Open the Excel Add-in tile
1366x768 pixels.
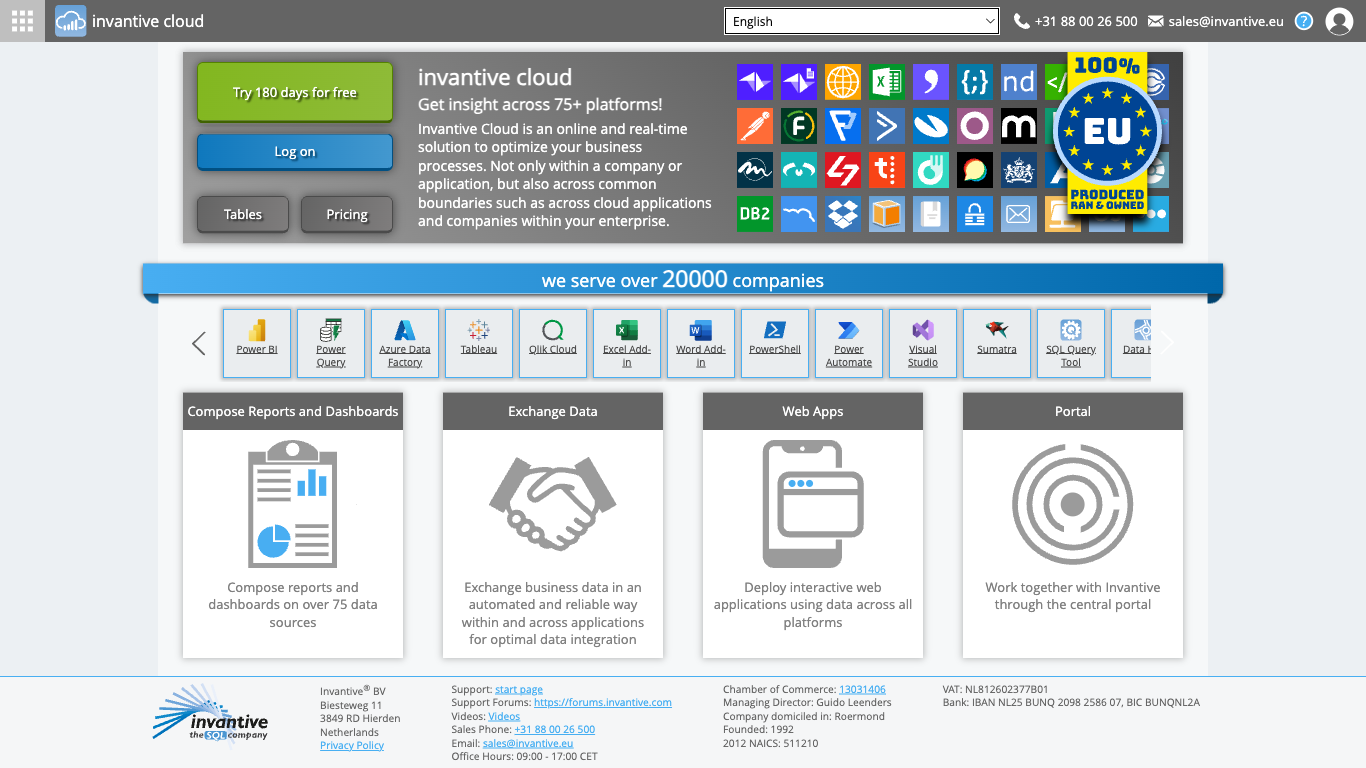tap(627, 343)
